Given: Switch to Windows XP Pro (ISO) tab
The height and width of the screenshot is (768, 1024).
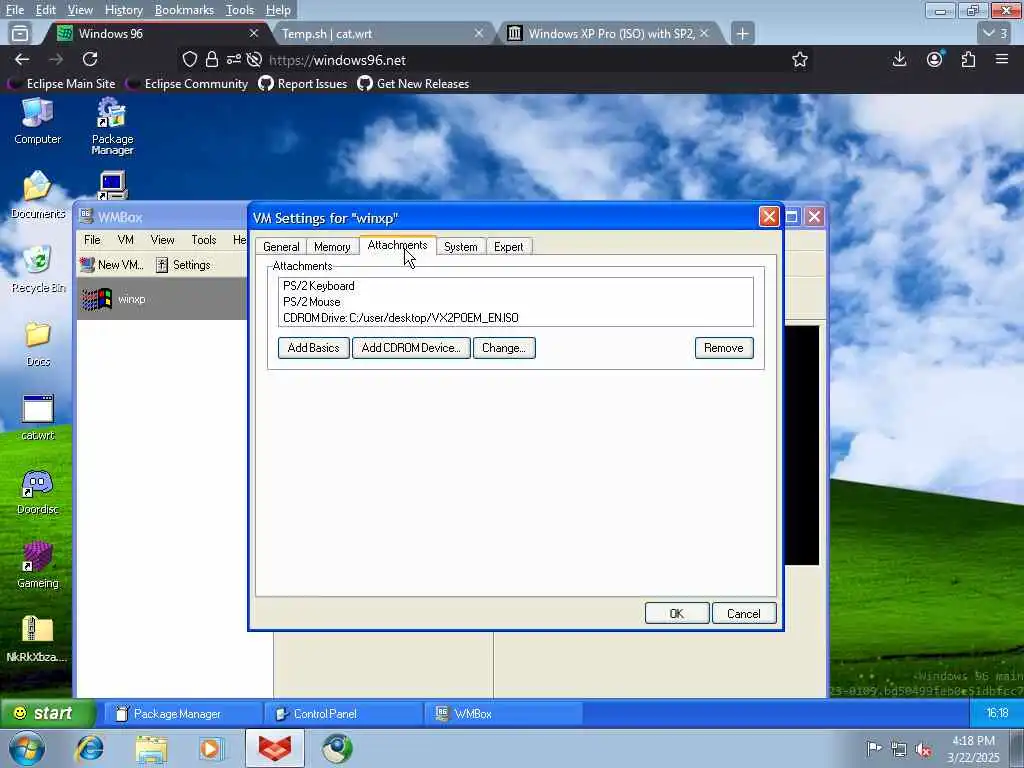Looking at the screenshot, I should click(x=607, y=33).
